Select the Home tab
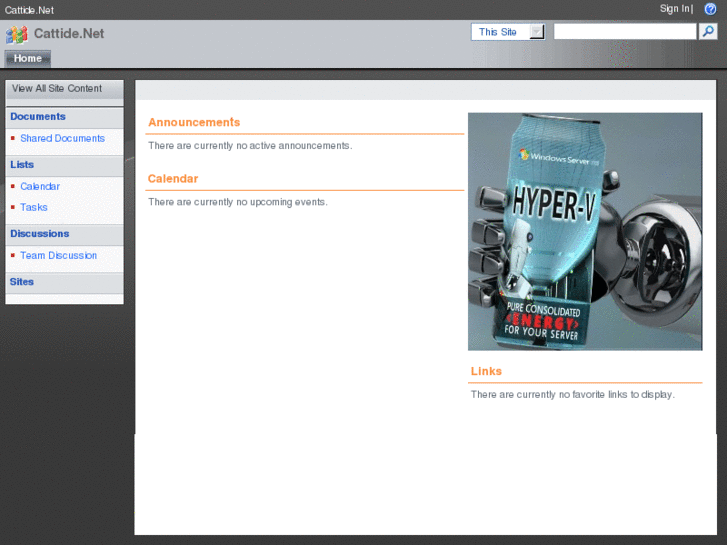The image size is (727, 545). click(28, 58)
